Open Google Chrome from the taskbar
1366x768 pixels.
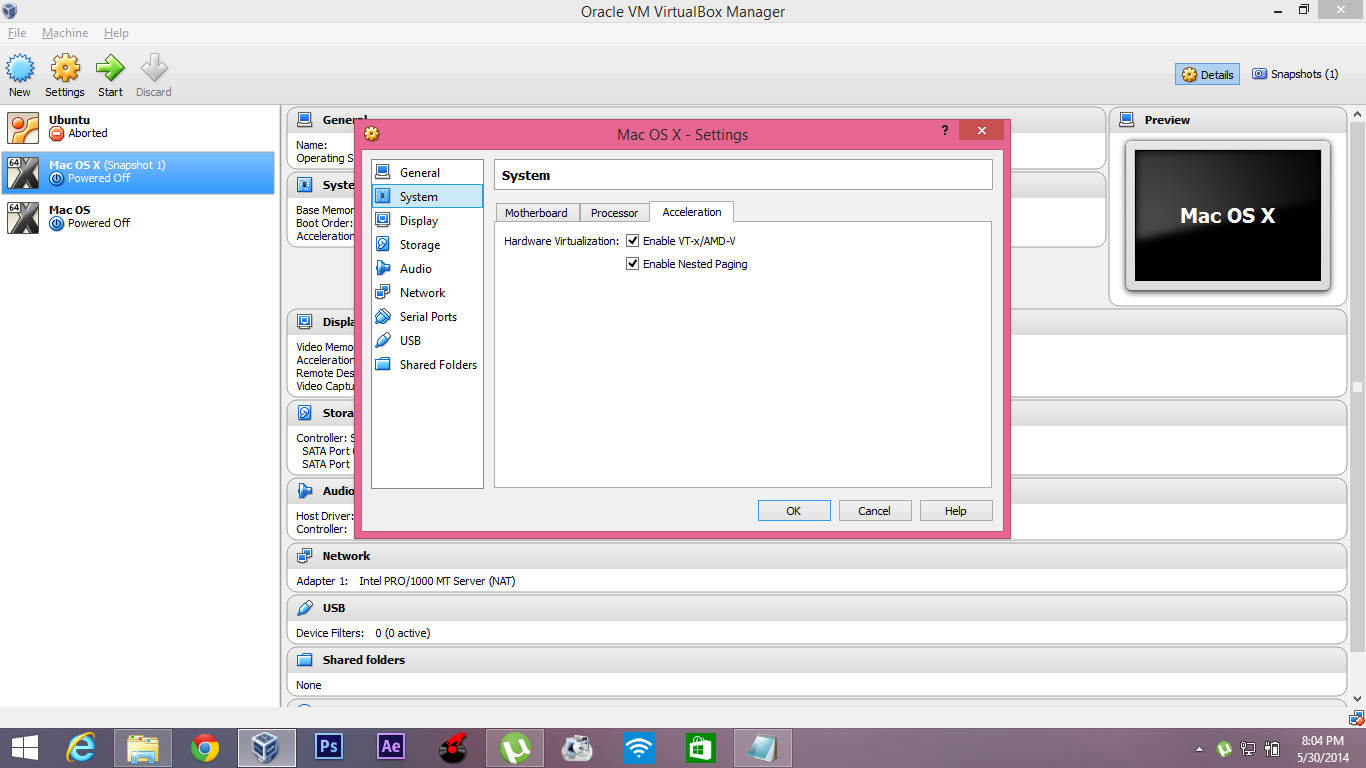coord(205,748)
